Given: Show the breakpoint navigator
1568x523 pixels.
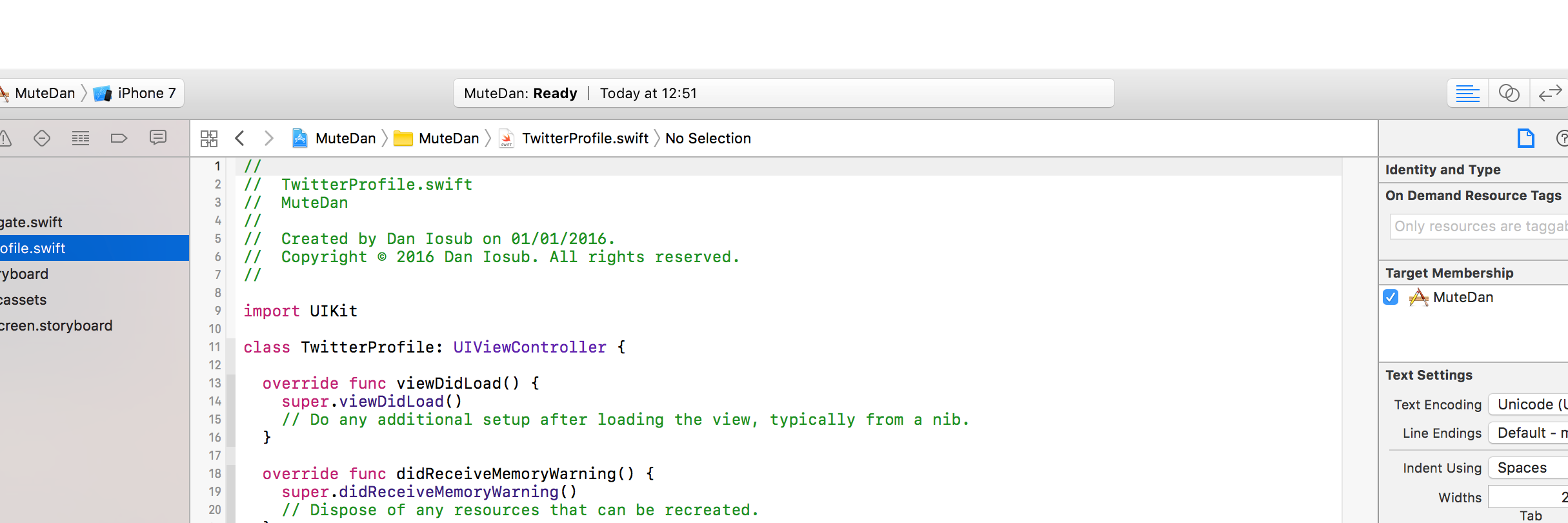Looking at the screenshot, I should (x=119, y=138).
